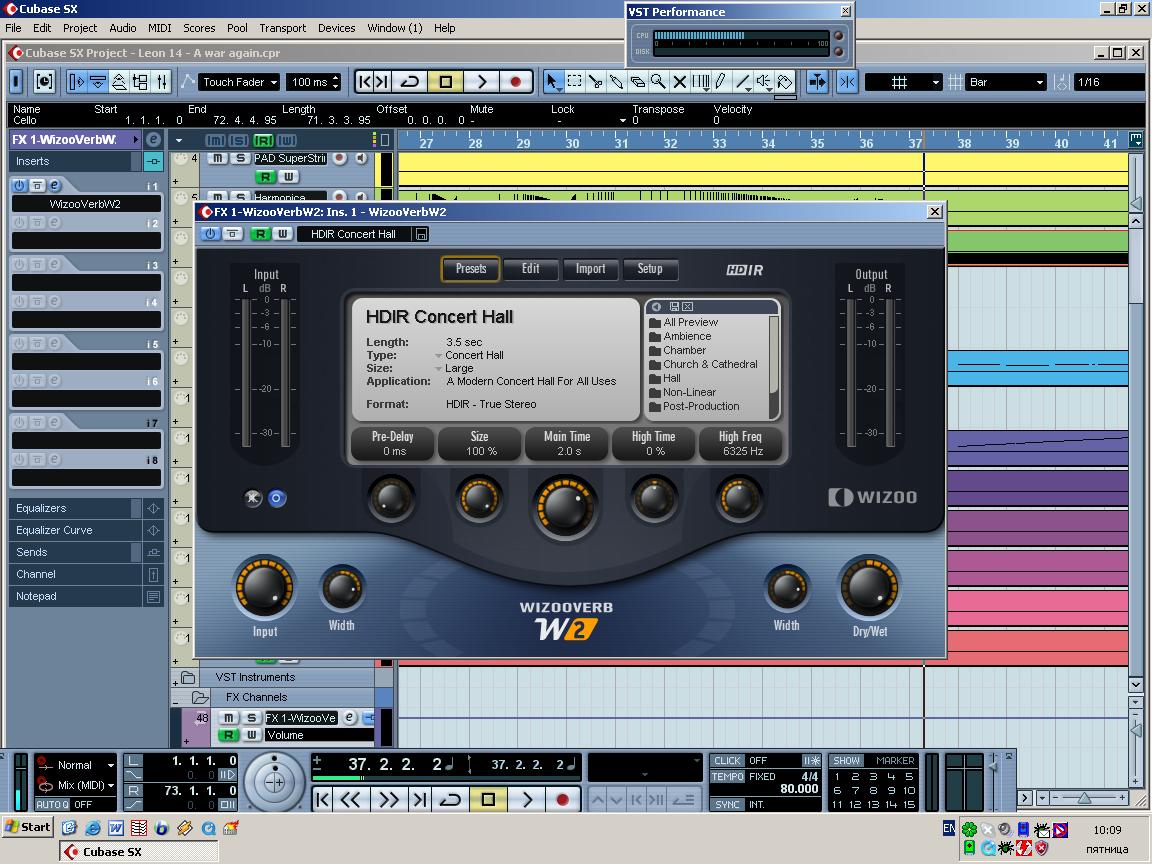Viewport: 1152px width, 864px height.
Task: Toggle Snap on/off button
Action: [x=847, y=82]
